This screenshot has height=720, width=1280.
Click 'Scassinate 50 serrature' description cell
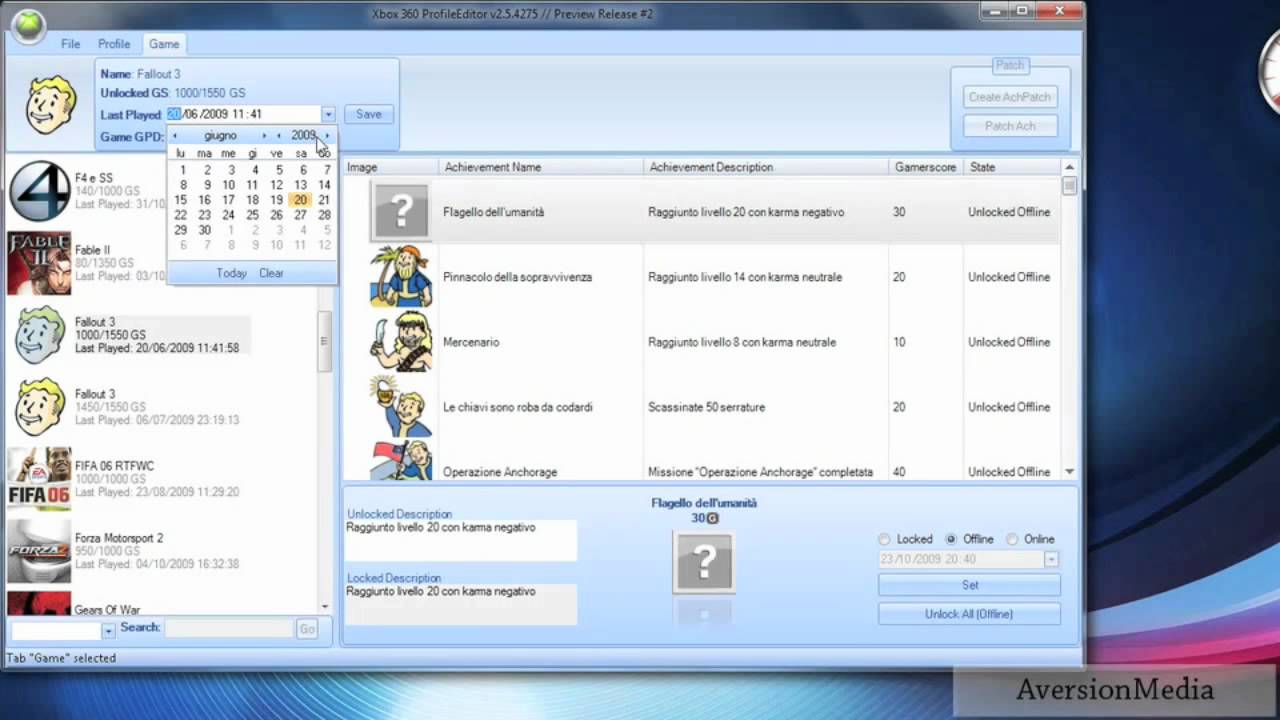[705, 407]
